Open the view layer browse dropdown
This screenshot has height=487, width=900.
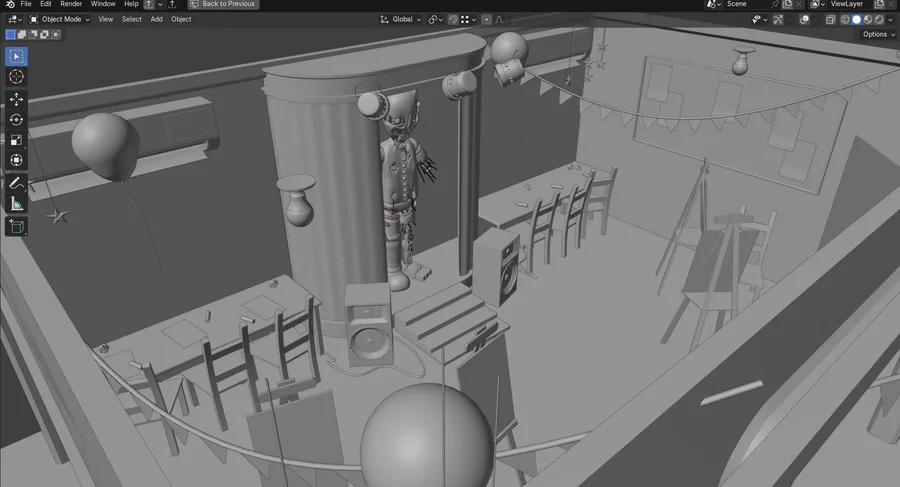816,4
